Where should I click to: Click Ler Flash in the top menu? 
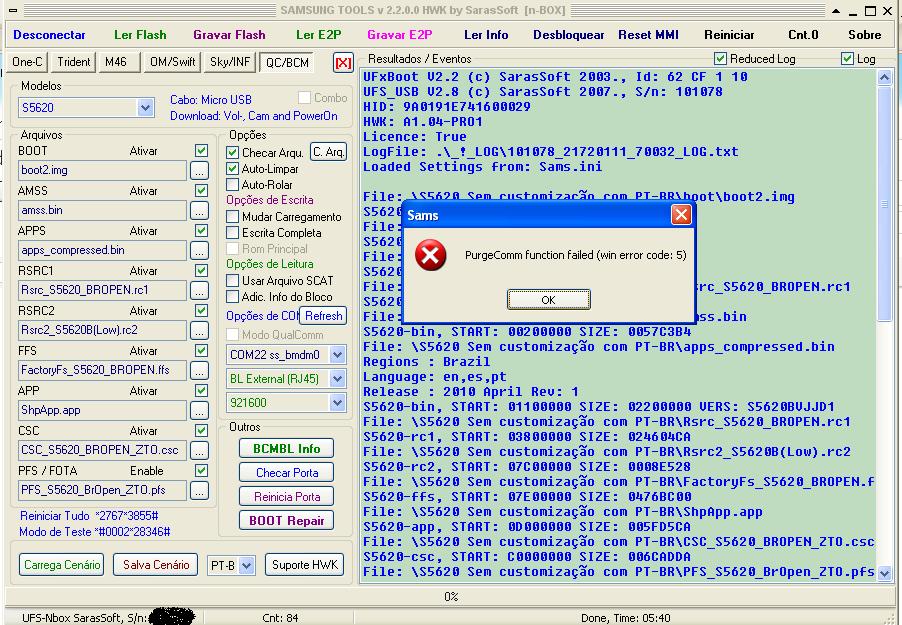(x=140, y=35)
